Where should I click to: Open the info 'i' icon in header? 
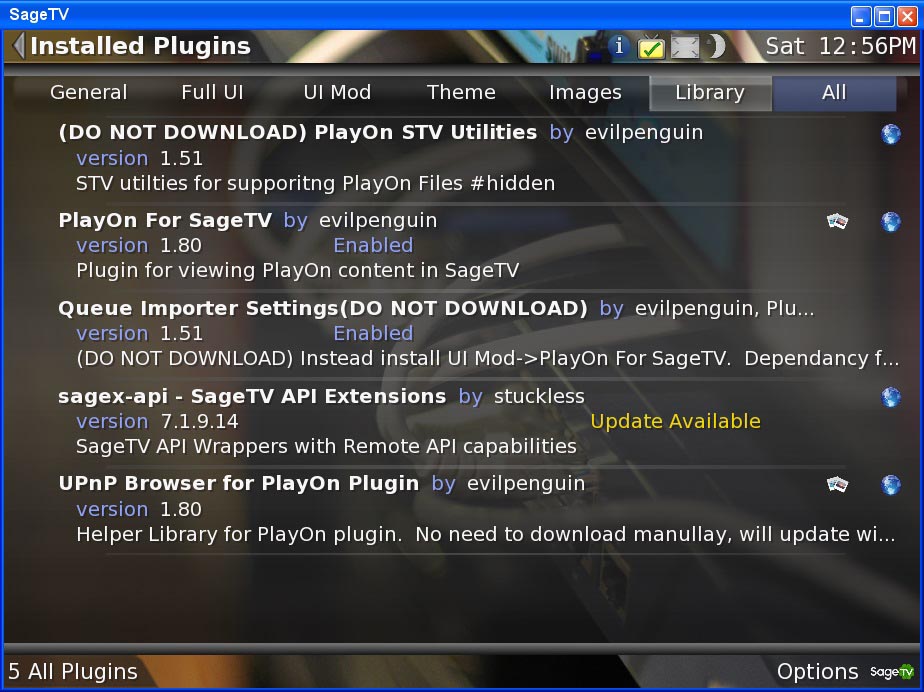pyautogui.click(x=618, y=45)
